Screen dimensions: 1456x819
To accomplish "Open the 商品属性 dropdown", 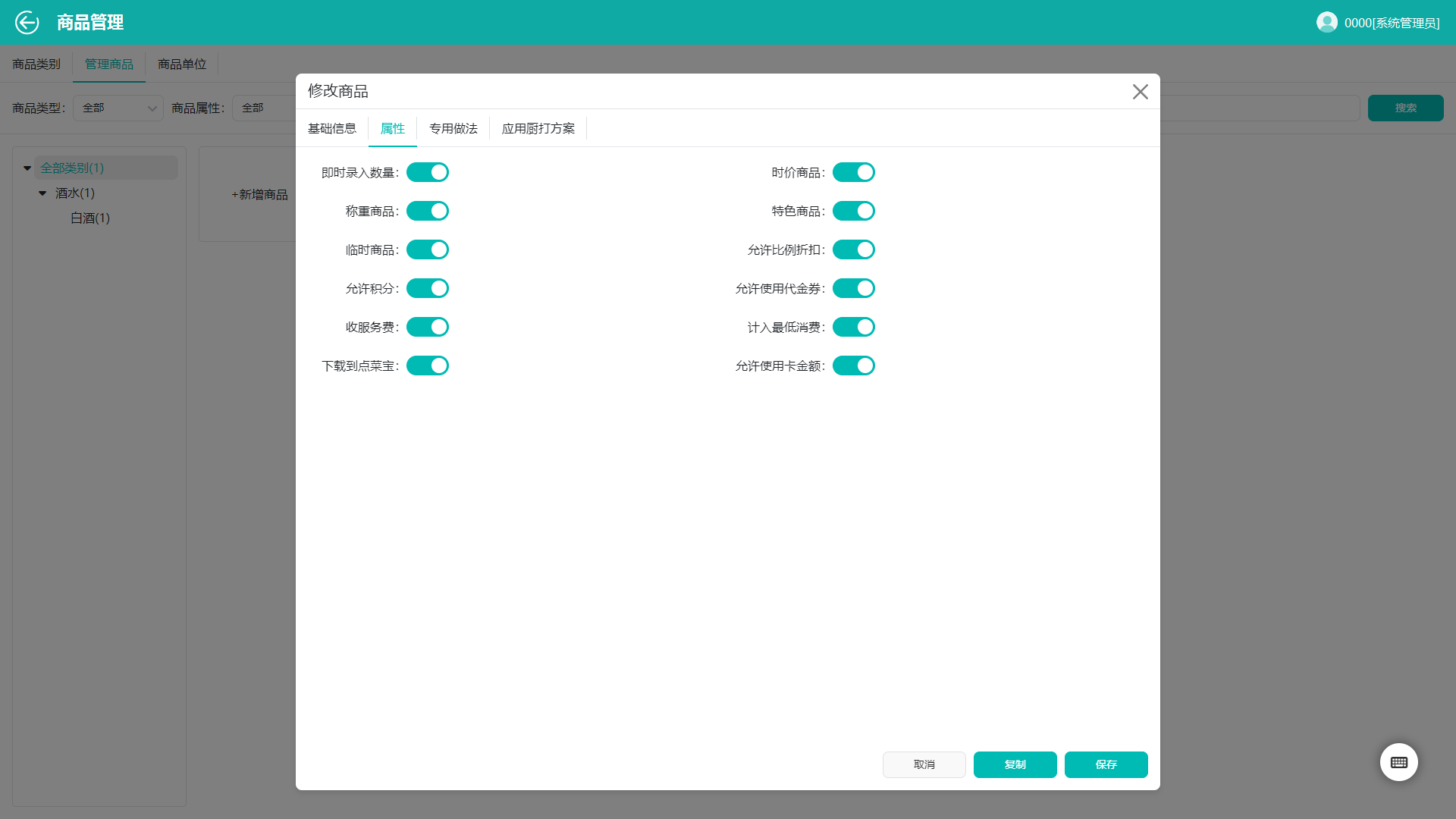I will [264, 108].
